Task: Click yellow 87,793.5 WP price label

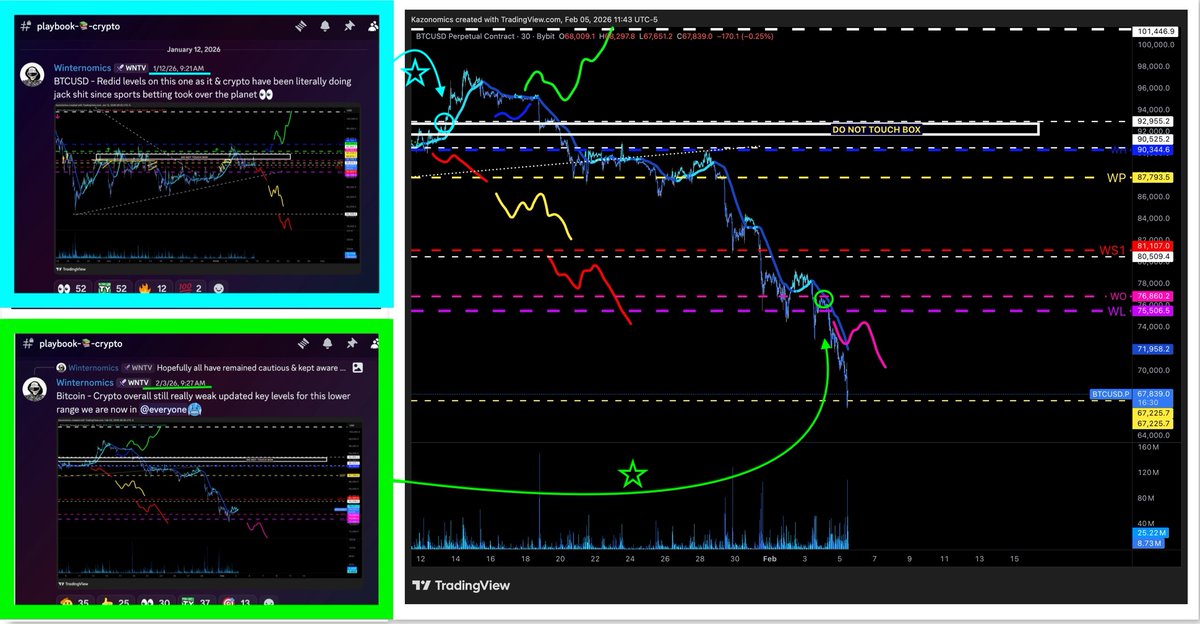Action: point(1155,178)
